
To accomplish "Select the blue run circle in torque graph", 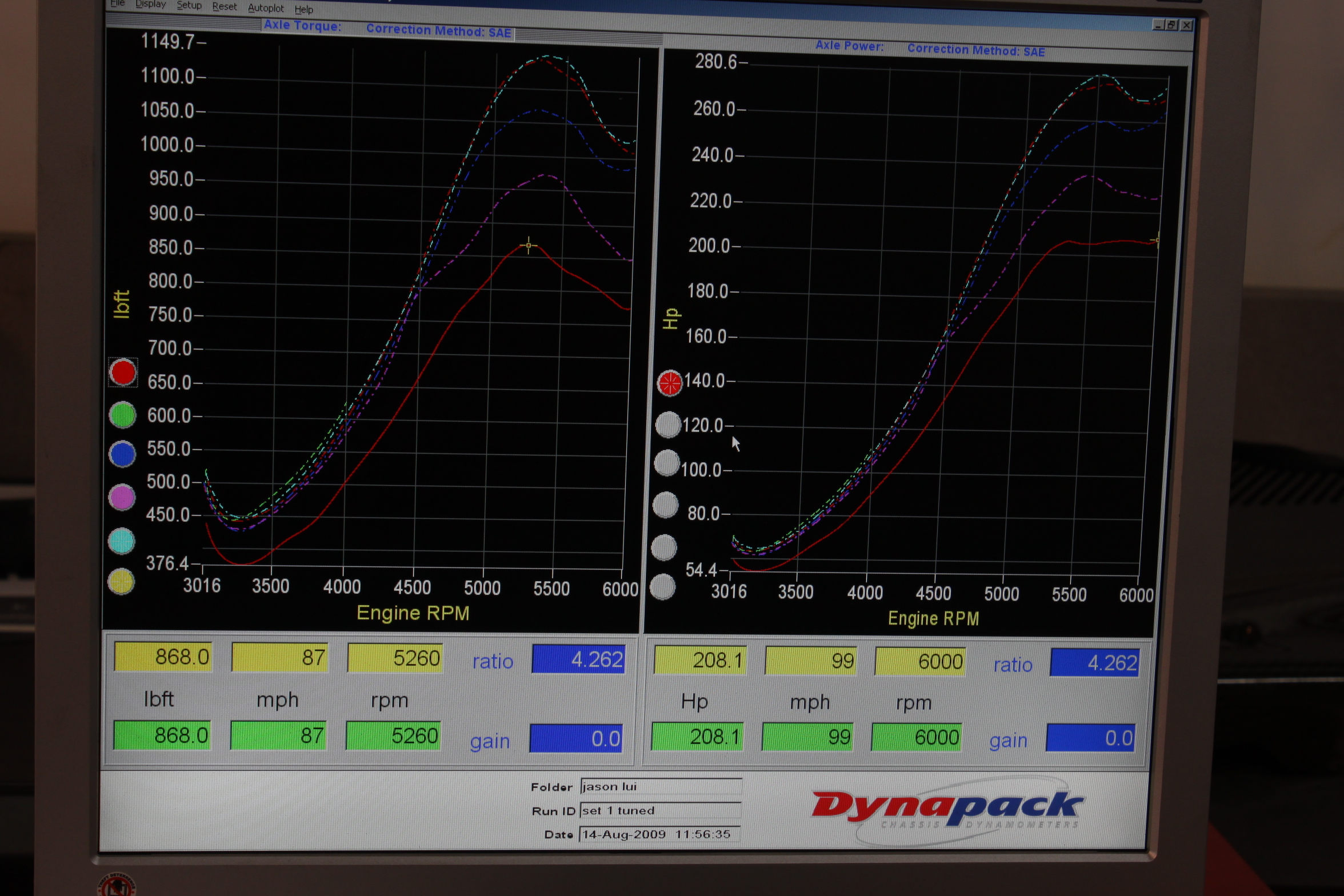I will pyautogui.click(x=122, y=454).
